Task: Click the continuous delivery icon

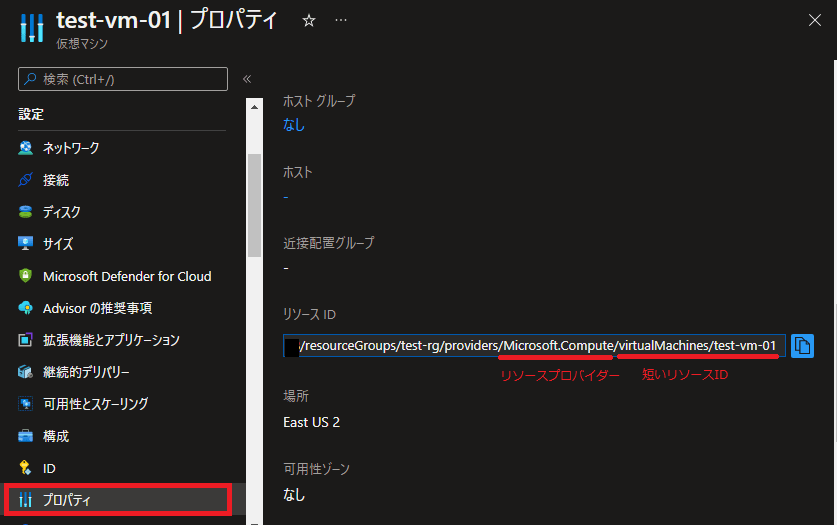Action: pyautogui.click(x=25, y=372)
